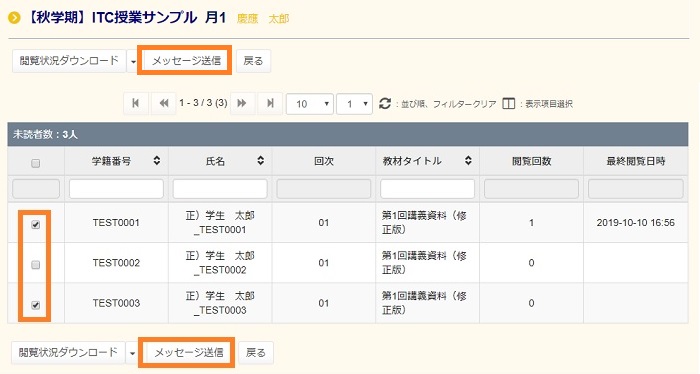Click the 教材タイトル filter input field

427,189
